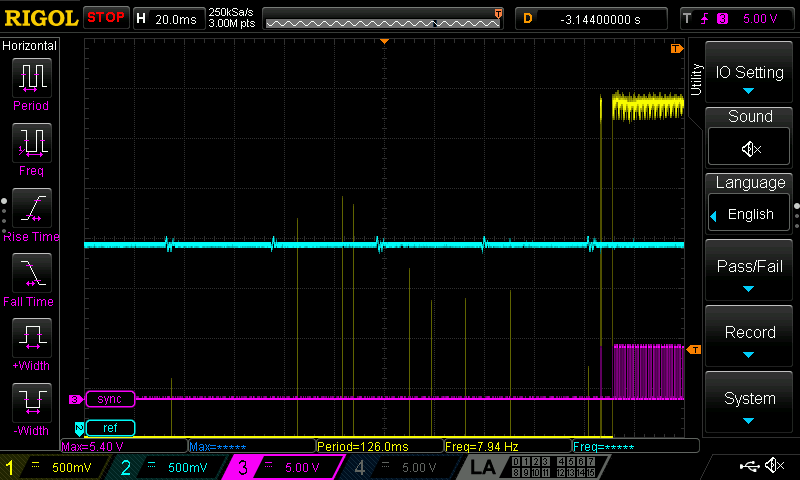Image resolution: width=800 pixels, height=480 pixels.
Task: Click the magenta sync channel label
Action: tap(109, 399)
